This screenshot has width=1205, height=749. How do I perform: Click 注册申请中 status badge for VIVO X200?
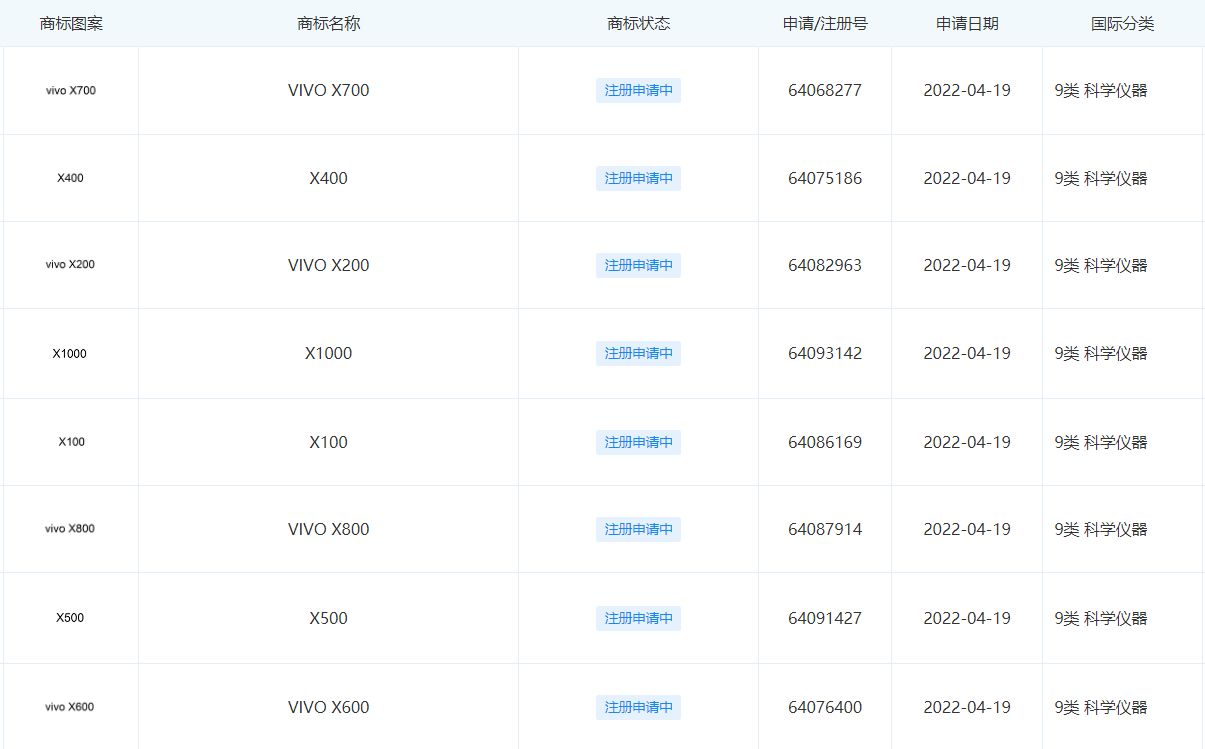pos(638,265)
